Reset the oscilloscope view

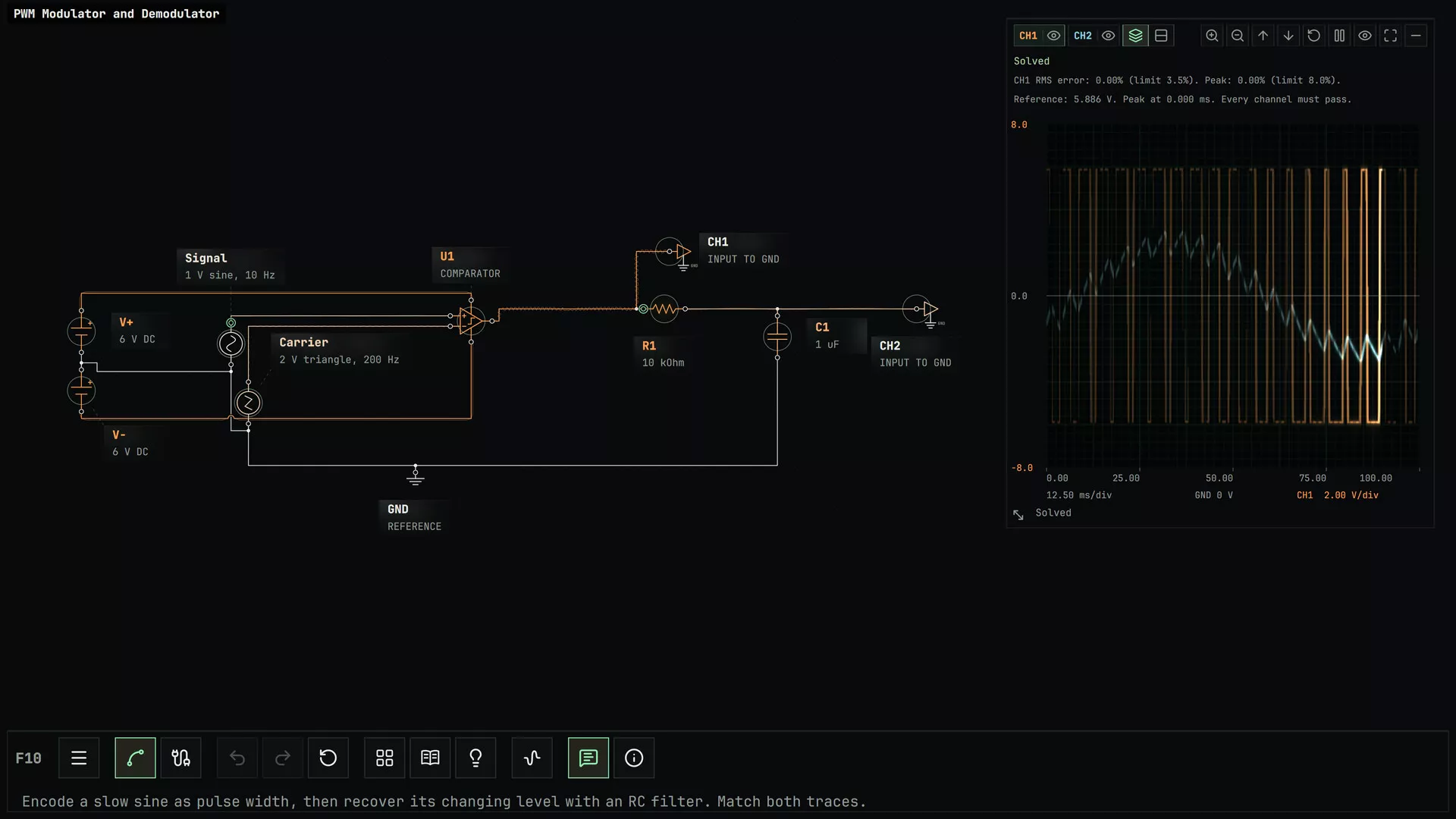1314,36
